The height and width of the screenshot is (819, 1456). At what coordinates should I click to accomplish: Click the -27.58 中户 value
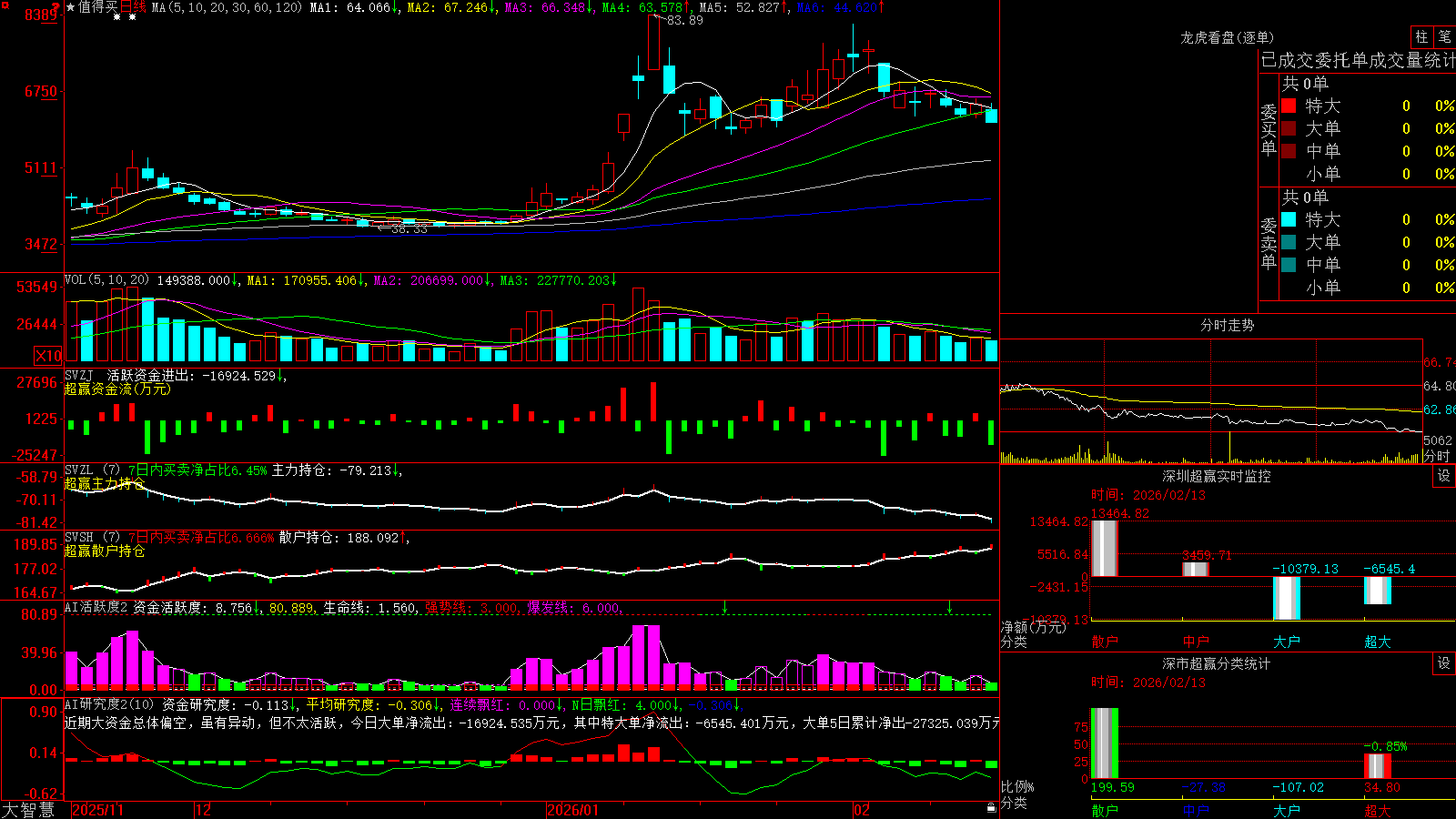point(1204,787)
